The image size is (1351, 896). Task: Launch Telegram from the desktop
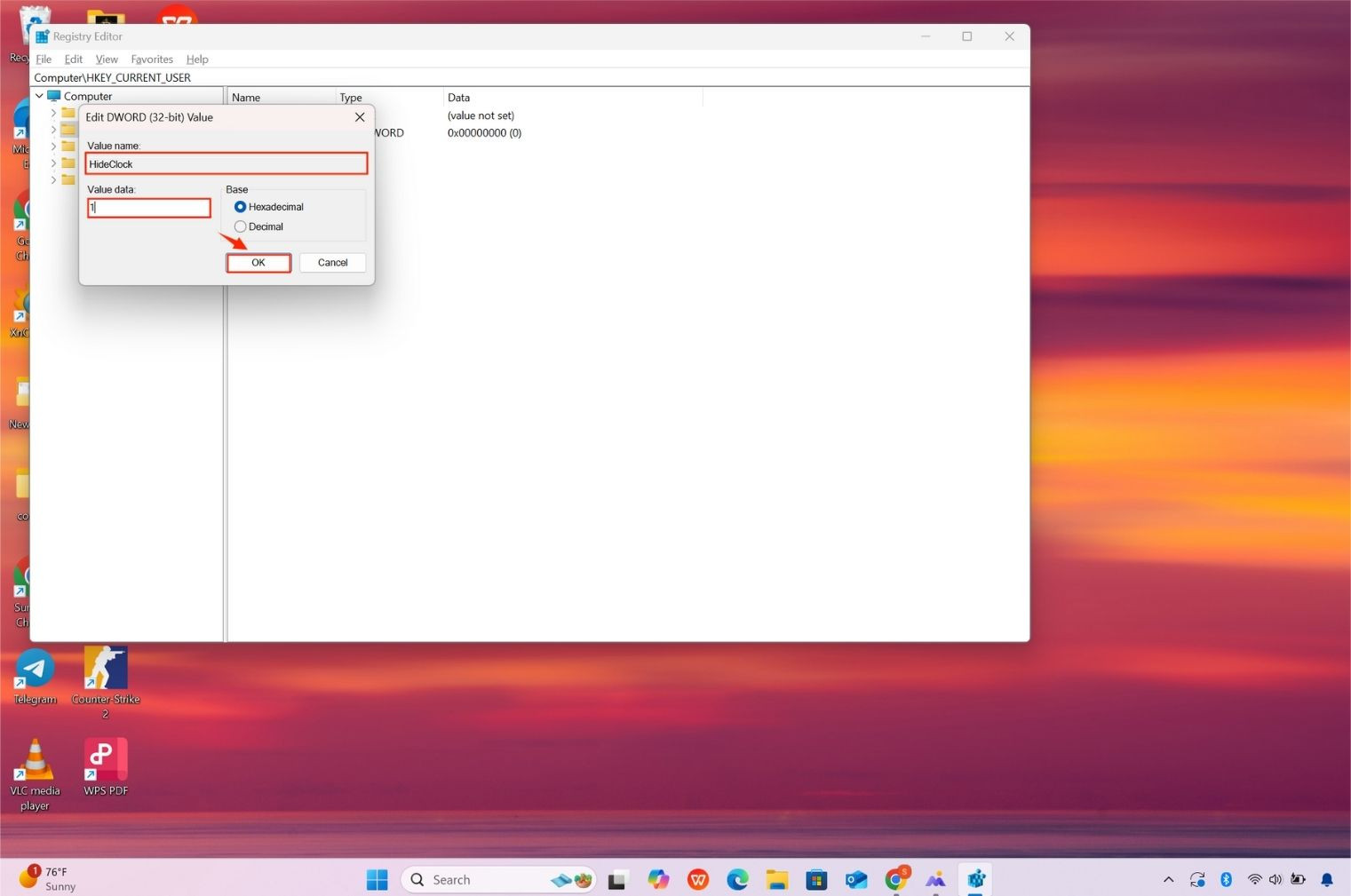[x=35, y=668]
